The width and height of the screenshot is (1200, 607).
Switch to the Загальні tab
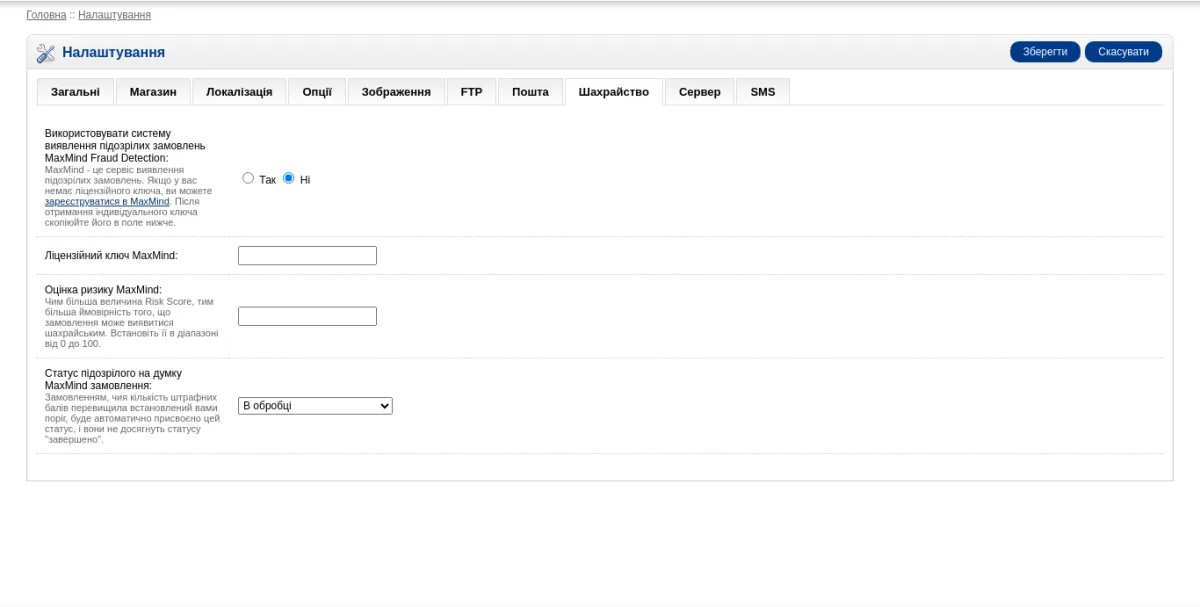75,92
